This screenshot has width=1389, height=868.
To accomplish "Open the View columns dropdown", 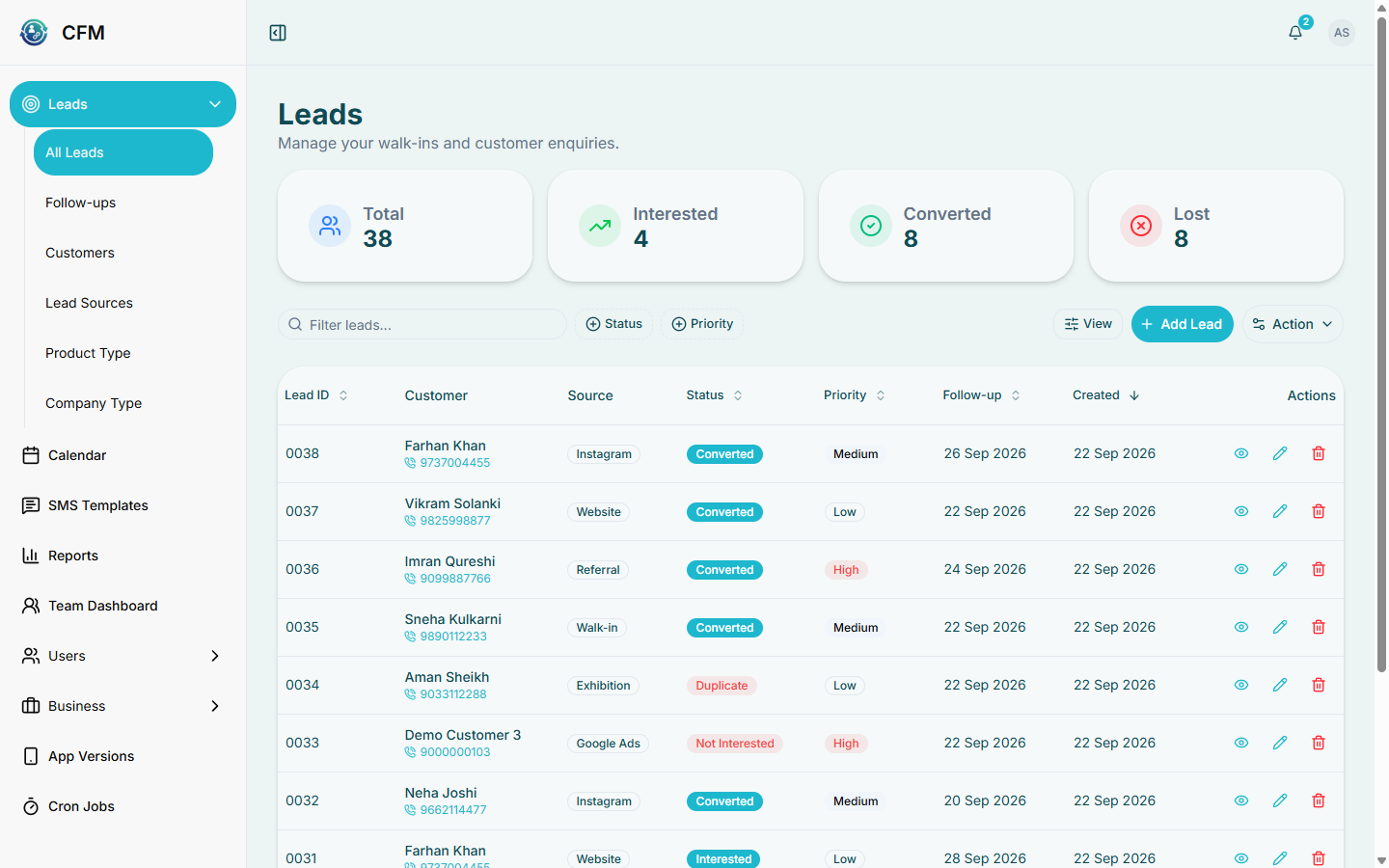I will tap(1088, 324).
